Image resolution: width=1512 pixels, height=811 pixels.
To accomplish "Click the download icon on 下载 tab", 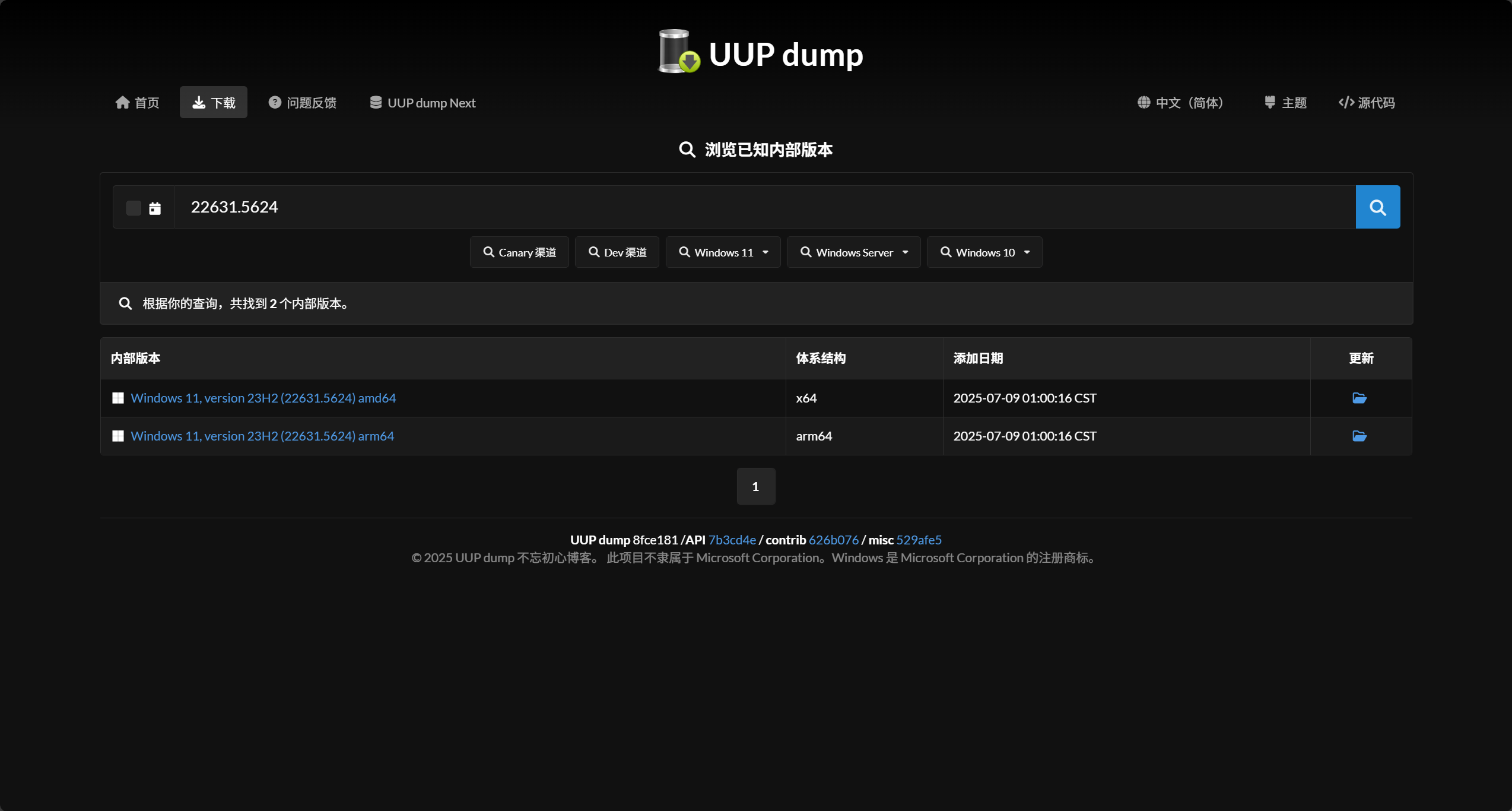I will 199,102.
